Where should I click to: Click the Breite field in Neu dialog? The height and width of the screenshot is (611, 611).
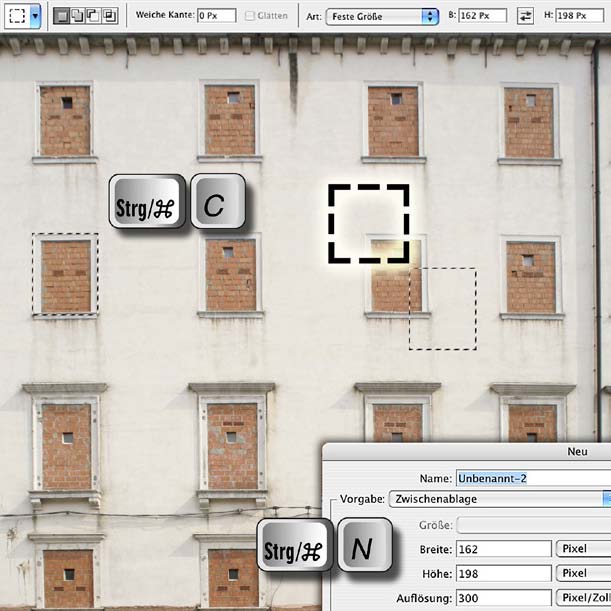click(502, 549)
